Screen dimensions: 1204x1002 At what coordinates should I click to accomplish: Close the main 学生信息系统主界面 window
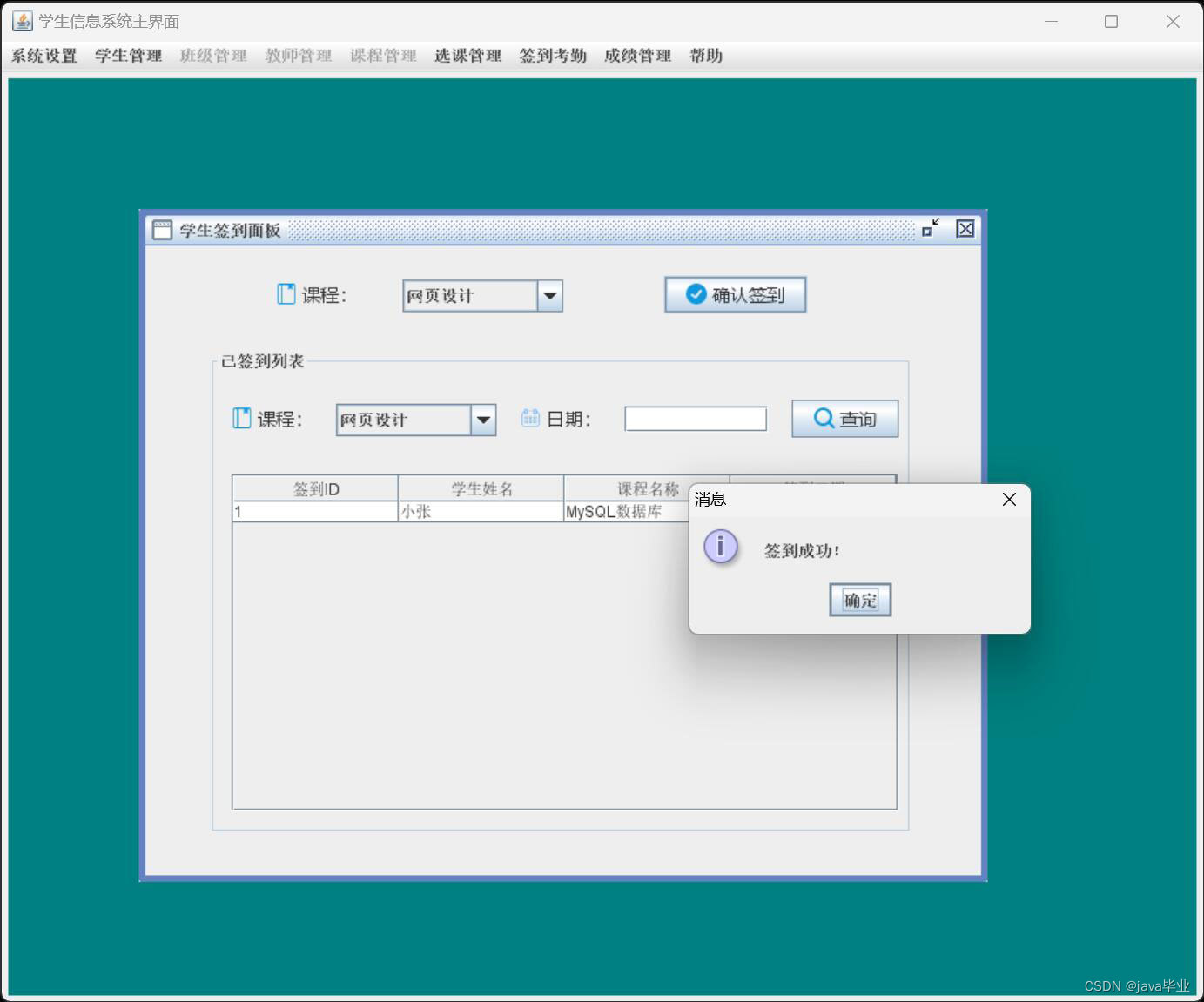pos(1173,21)
